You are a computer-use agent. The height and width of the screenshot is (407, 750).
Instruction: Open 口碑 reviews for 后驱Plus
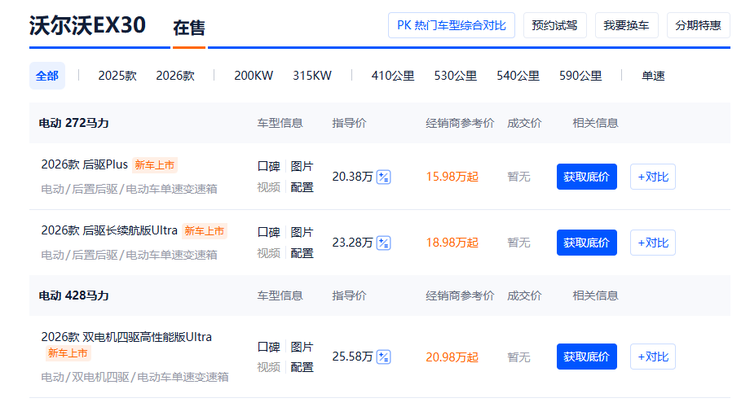point(268,166)
